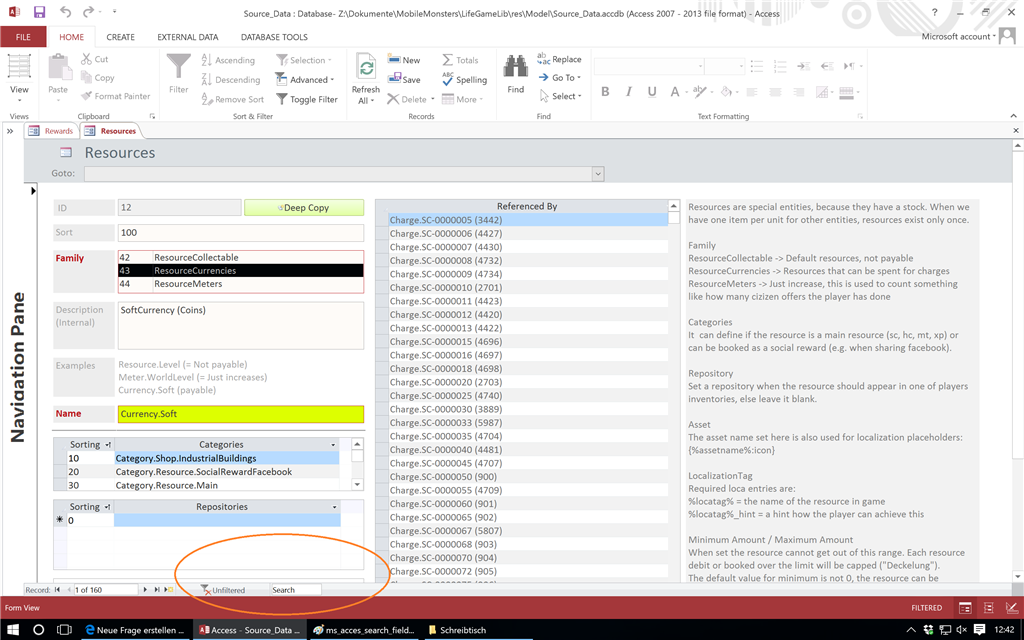Sort records Ascending
Viewport: 1024px width, 640px height.
click(228, 60)
